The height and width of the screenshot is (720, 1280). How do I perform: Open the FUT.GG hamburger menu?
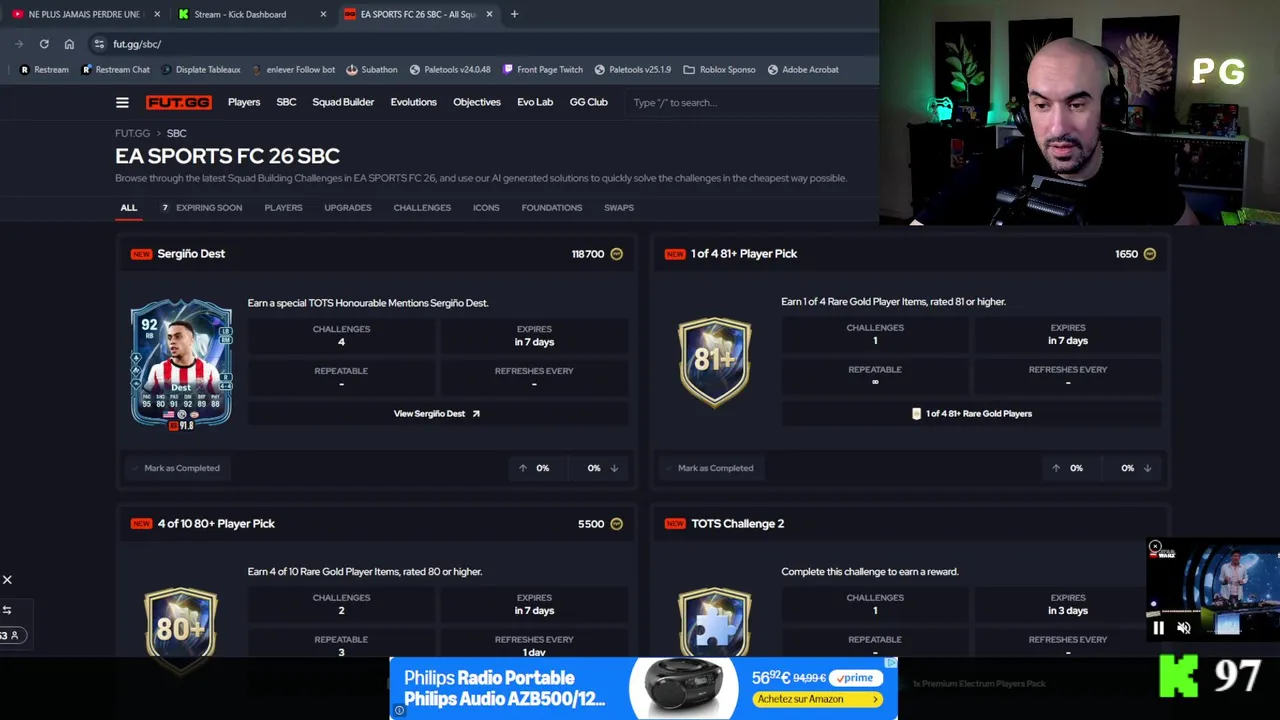(122, 102)
